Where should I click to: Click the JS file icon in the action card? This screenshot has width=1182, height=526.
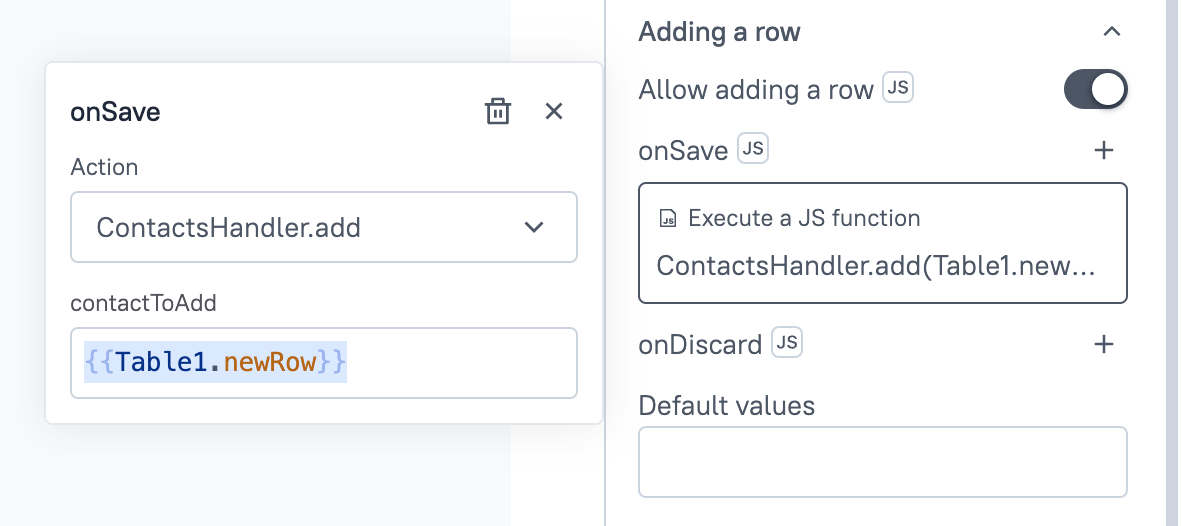(668, 218)
